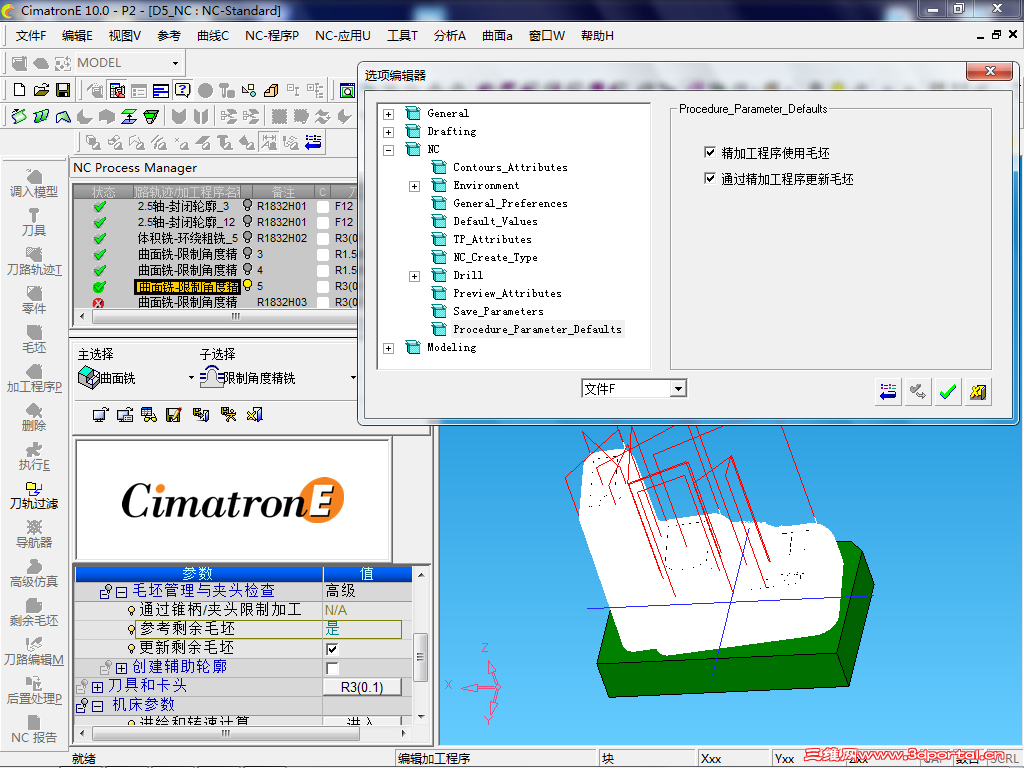Screen dimensions: 1024x768
Task: Toggle C column checkbox for 2.5轴-封闭轮廓_12
Action: pos(323,222)
